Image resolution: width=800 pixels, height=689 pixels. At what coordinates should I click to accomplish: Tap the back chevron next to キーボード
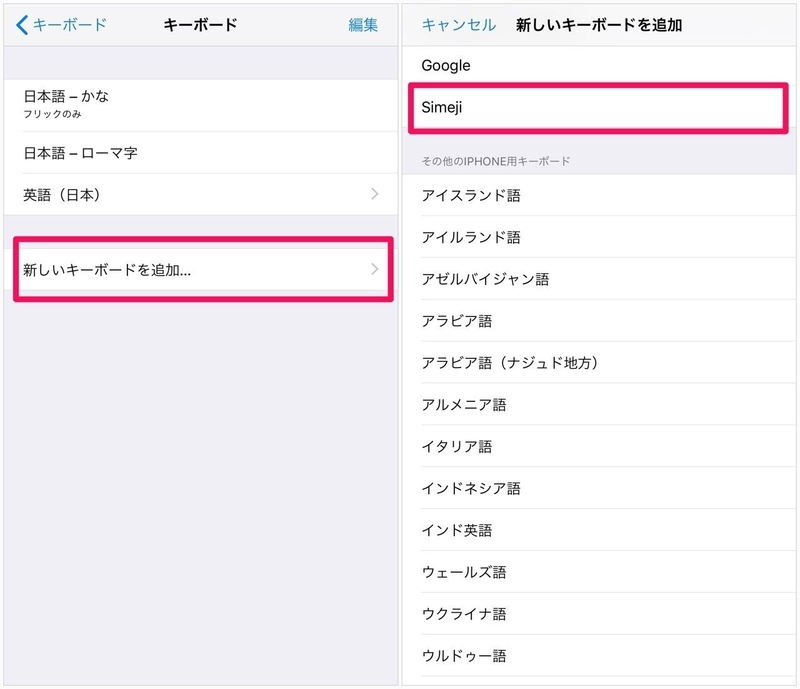(x=22, y=24)
